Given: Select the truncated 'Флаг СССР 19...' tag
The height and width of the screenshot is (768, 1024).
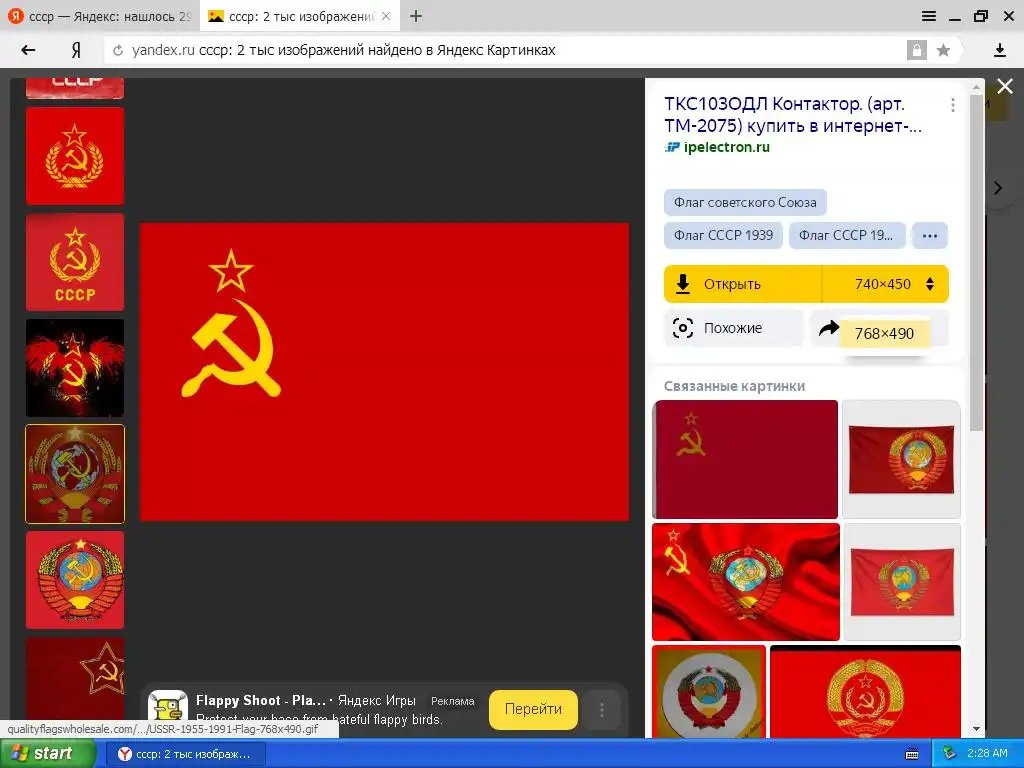Looking at the screenshot, I should (847, 235).
